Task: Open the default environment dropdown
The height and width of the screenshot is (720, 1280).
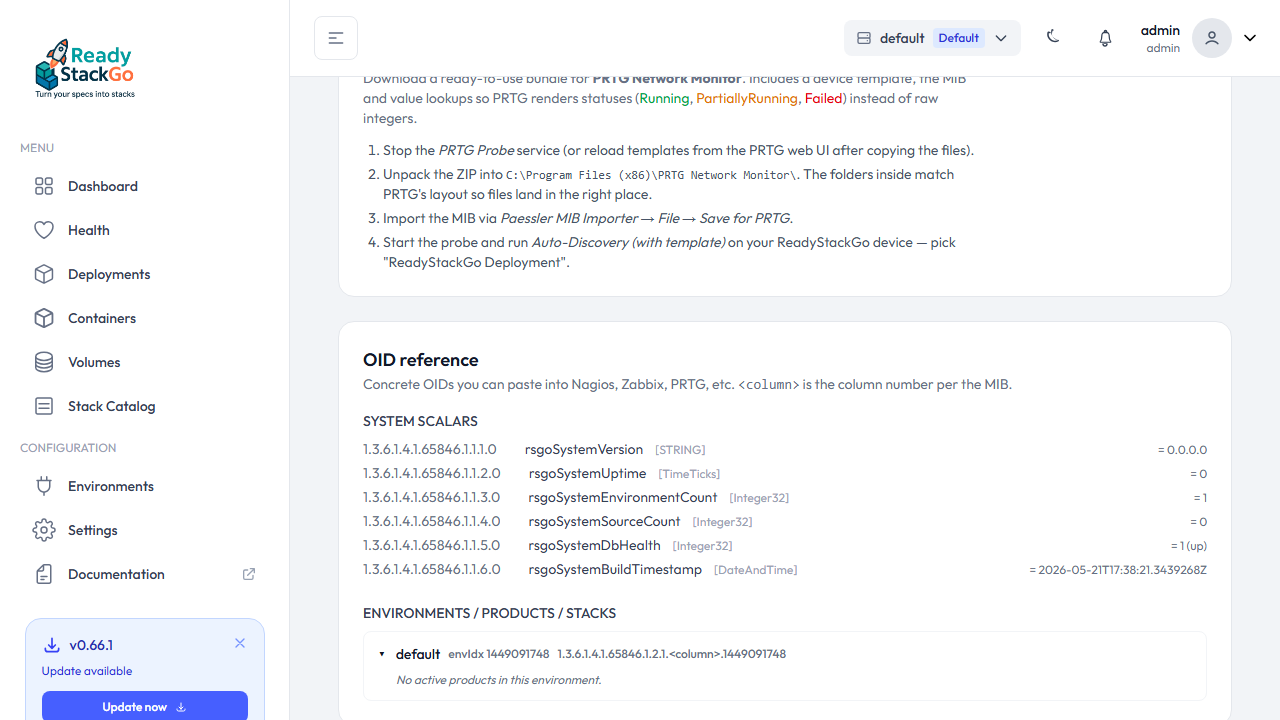Action: point(932,38)
